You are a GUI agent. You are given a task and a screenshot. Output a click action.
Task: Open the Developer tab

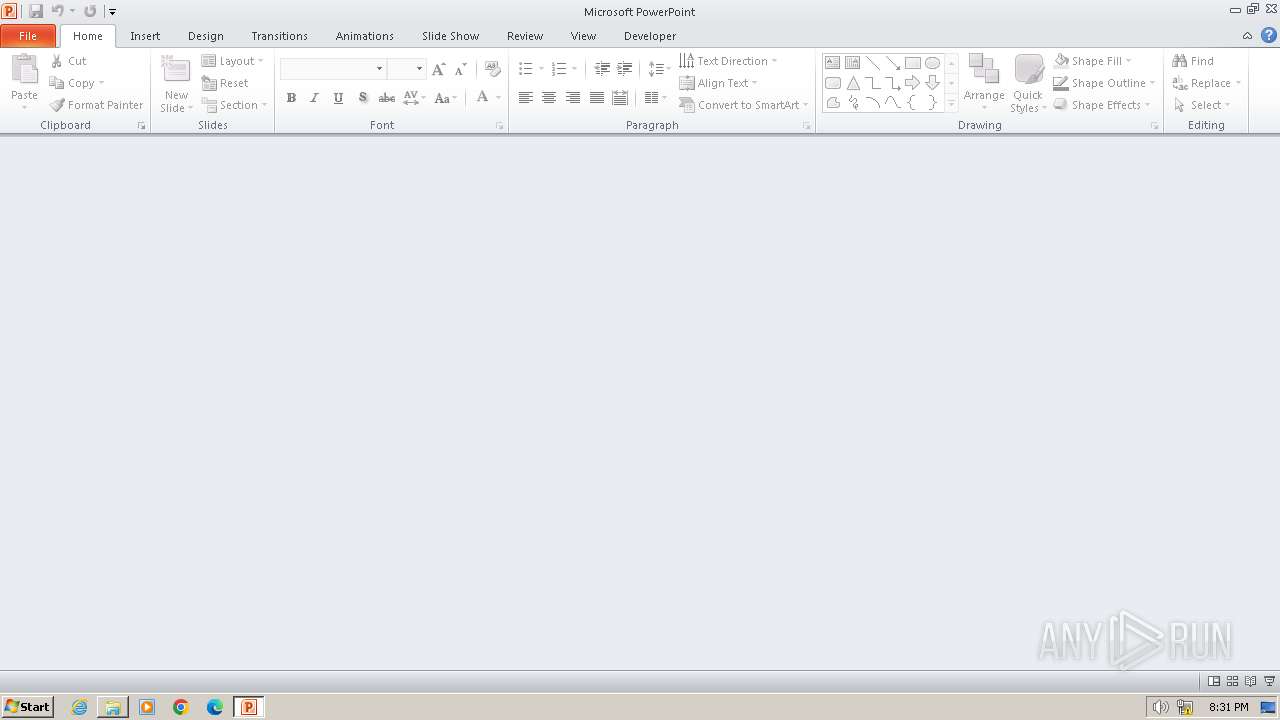(650, 36)
